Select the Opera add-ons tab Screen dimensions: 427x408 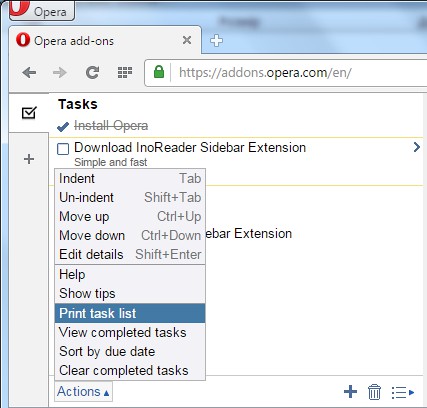tap(105, 41)
